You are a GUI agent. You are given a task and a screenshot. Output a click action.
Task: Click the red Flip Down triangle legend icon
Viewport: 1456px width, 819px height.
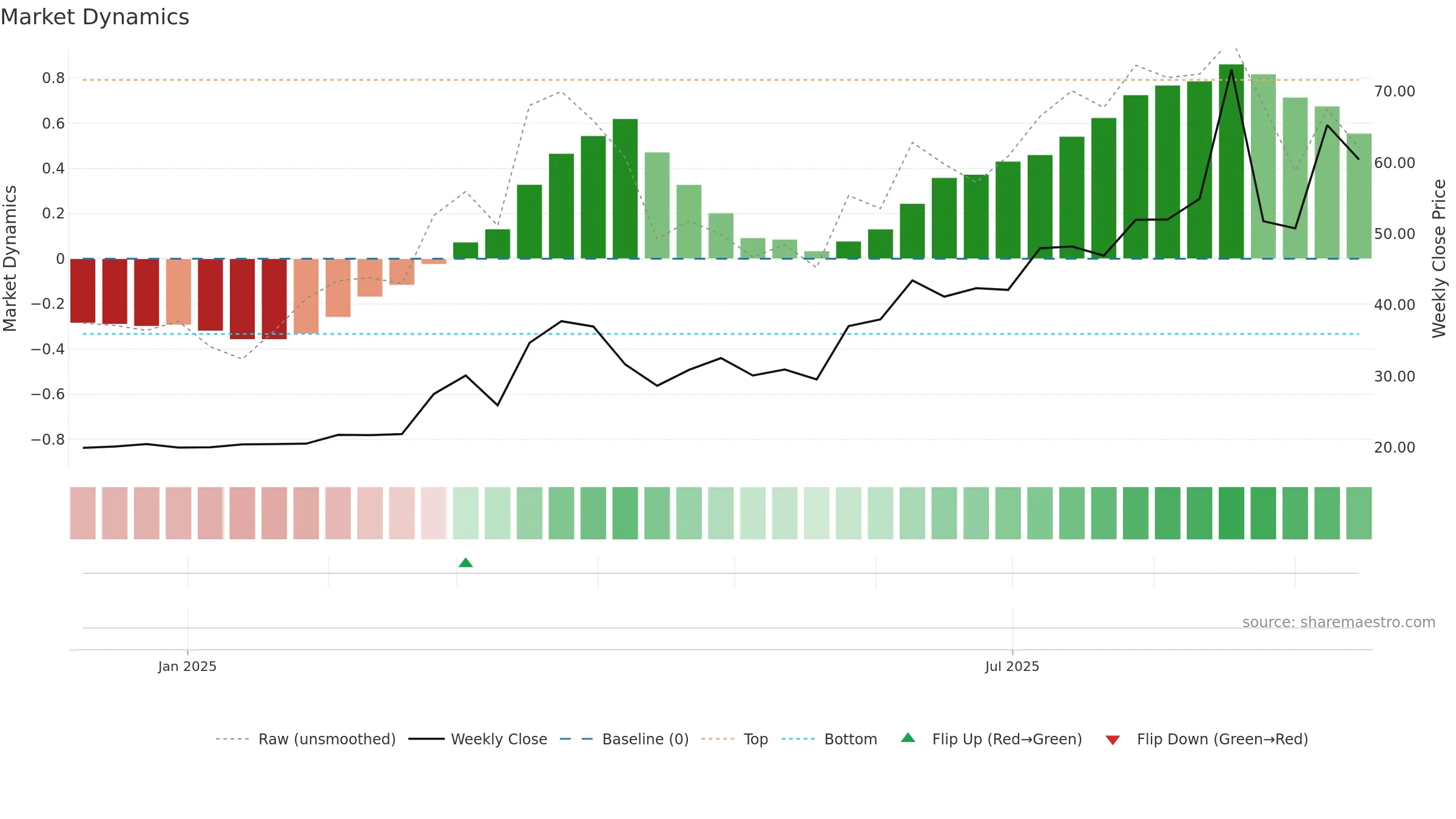point(1113,740)
